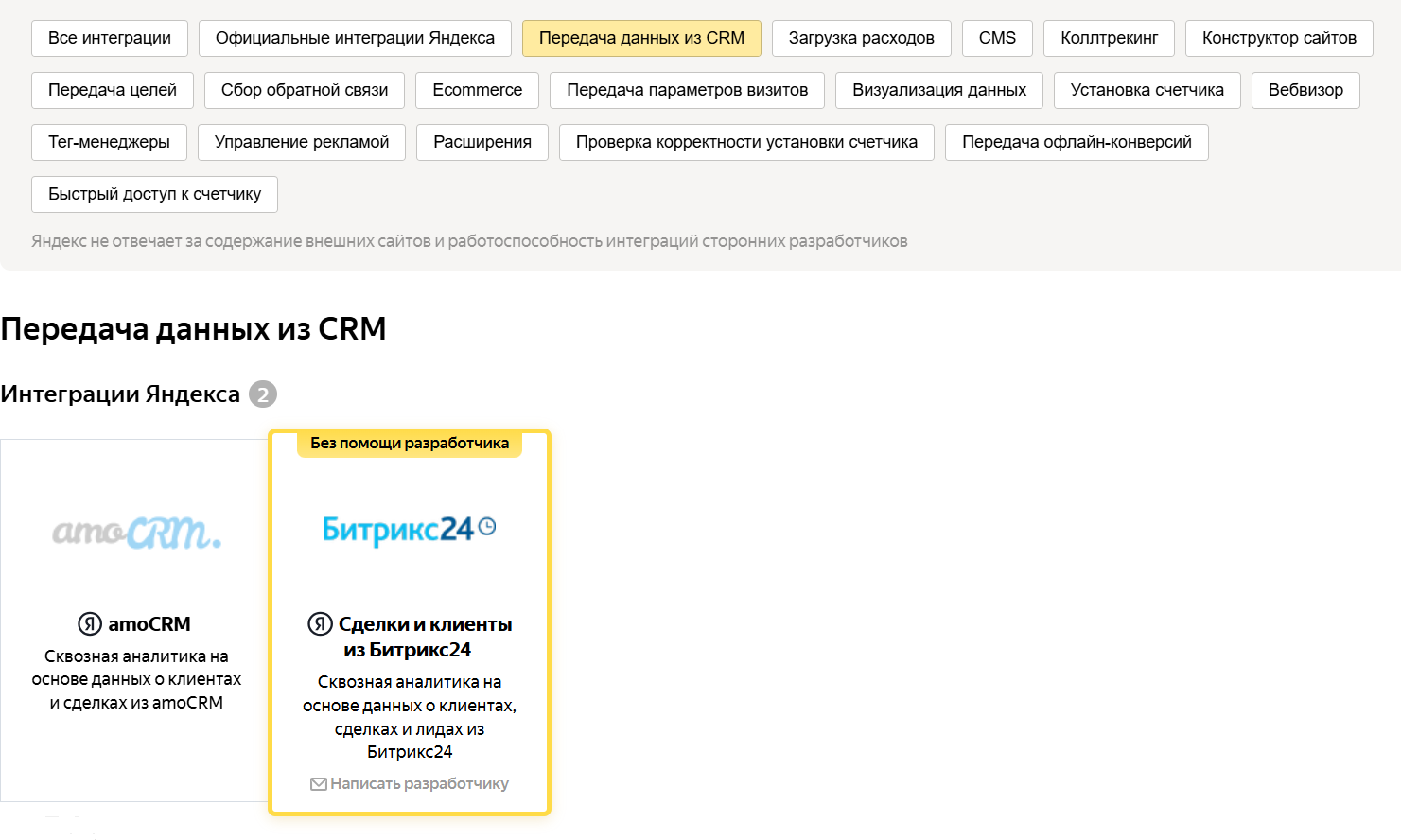Viewport: 1401px width, 840px height.
Task: Filter by Загрузка расходов
Action: 861,38
